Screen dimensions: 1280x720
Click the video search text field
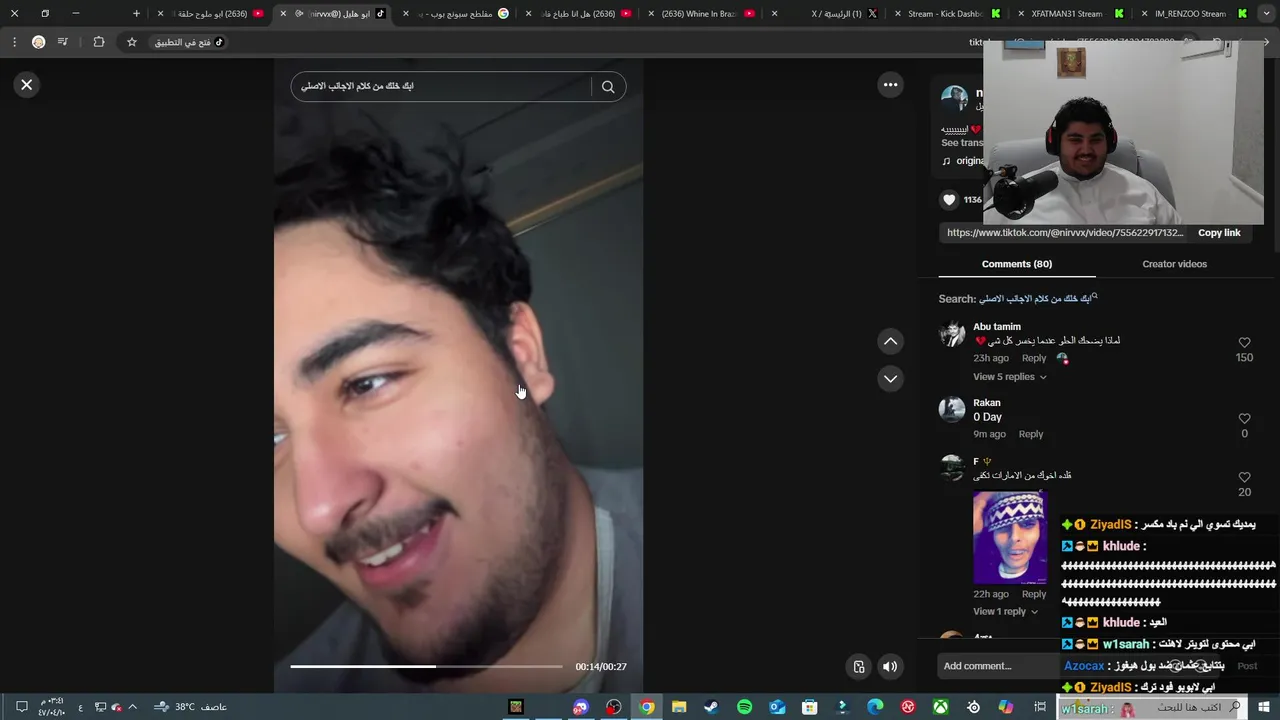tap(440, 87)
